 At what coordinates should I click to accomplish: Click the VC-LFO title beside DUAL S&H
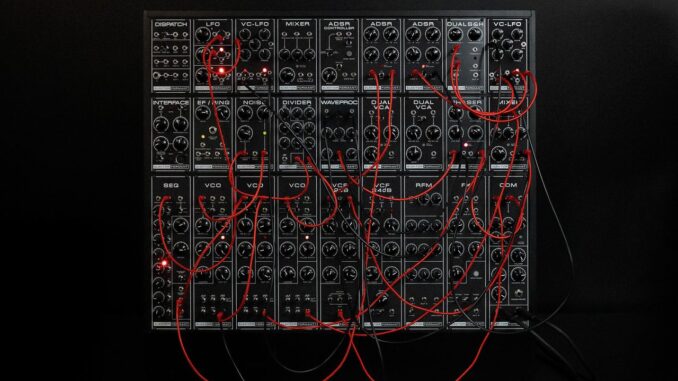tap(508, 24)
